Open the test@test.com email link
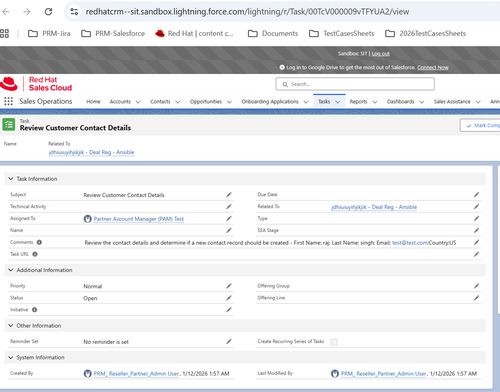Image resolution: width=500 pixels, height=392 pixels. coord(410,243)
